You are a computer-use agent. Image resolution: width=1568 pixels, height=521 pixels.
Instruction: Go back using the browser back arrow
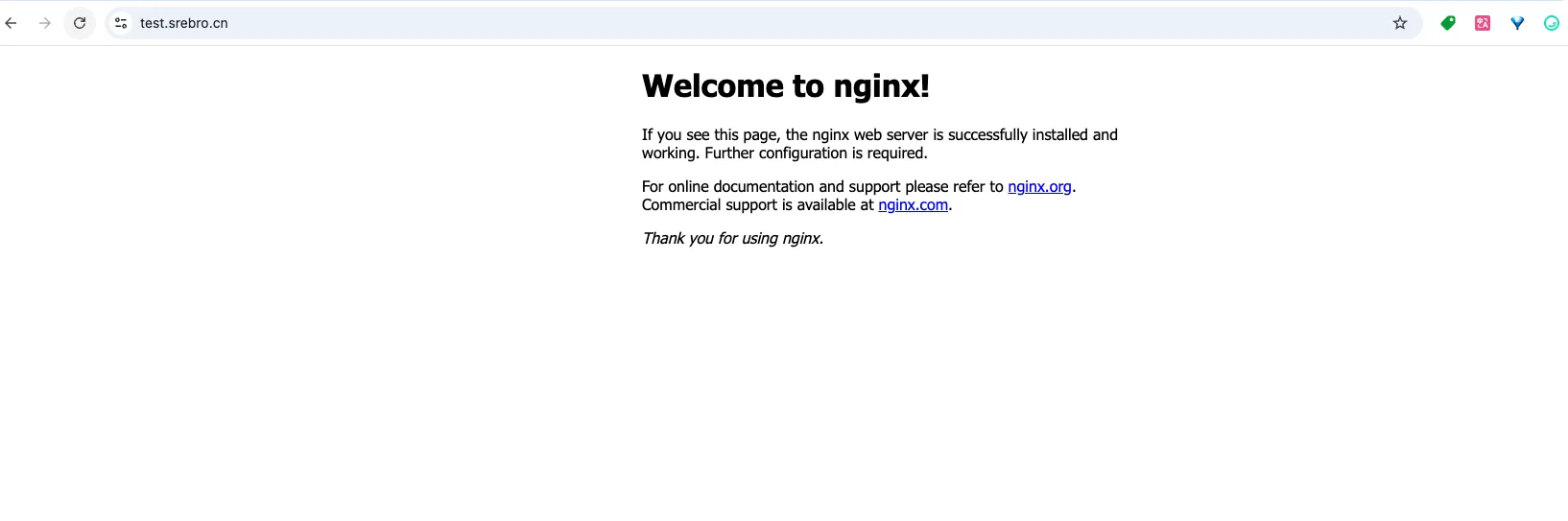(12, 23)
